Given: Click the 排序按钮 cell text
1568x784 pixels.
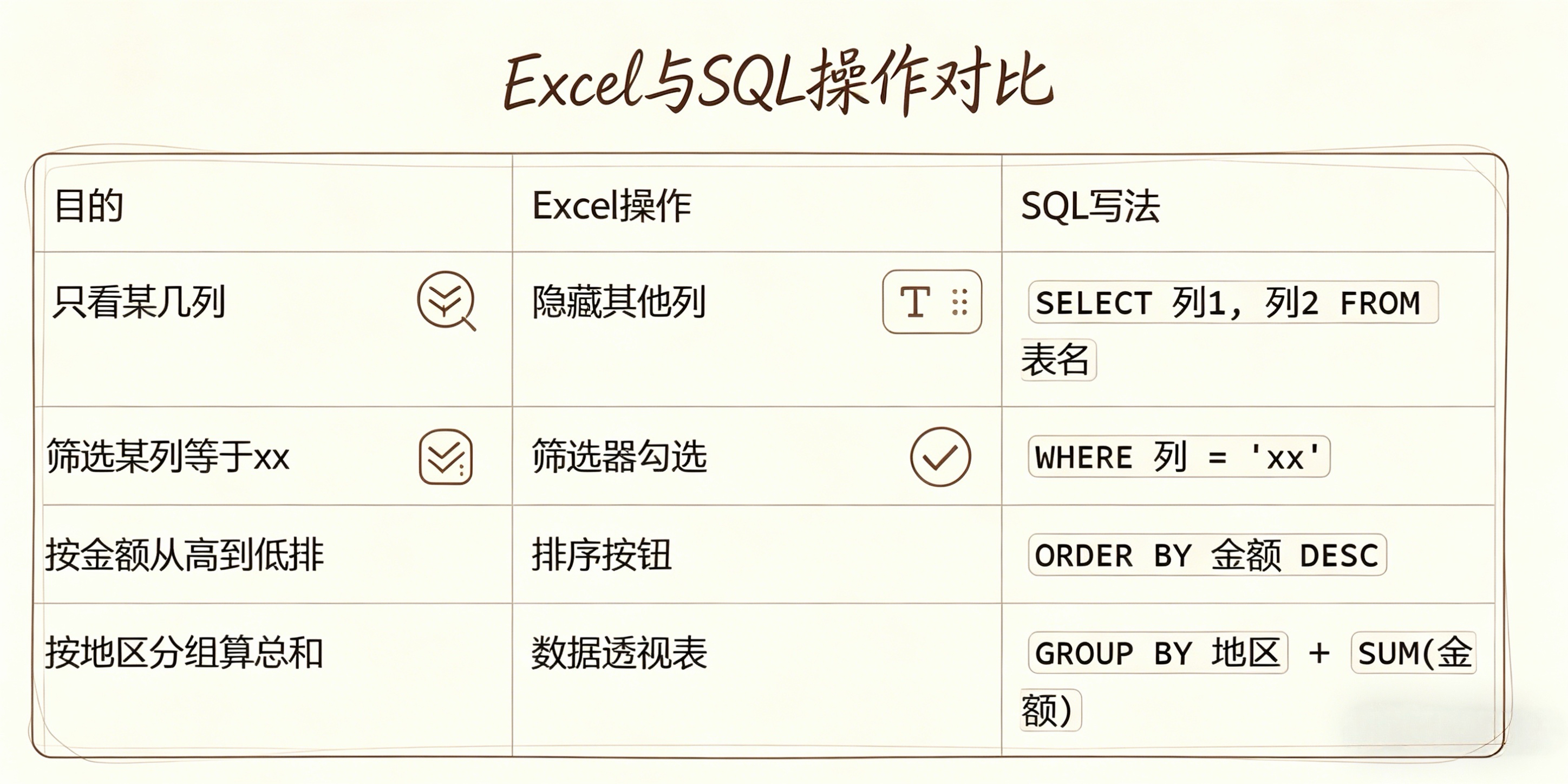Looking at the screenshot, I should [x=602, y=554].
